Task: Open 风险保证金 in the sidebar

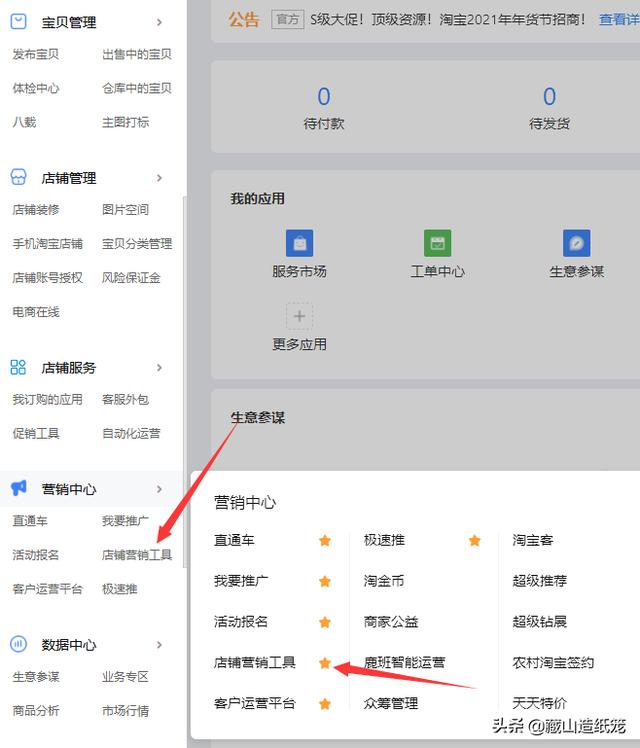Action: click(131, 278)
